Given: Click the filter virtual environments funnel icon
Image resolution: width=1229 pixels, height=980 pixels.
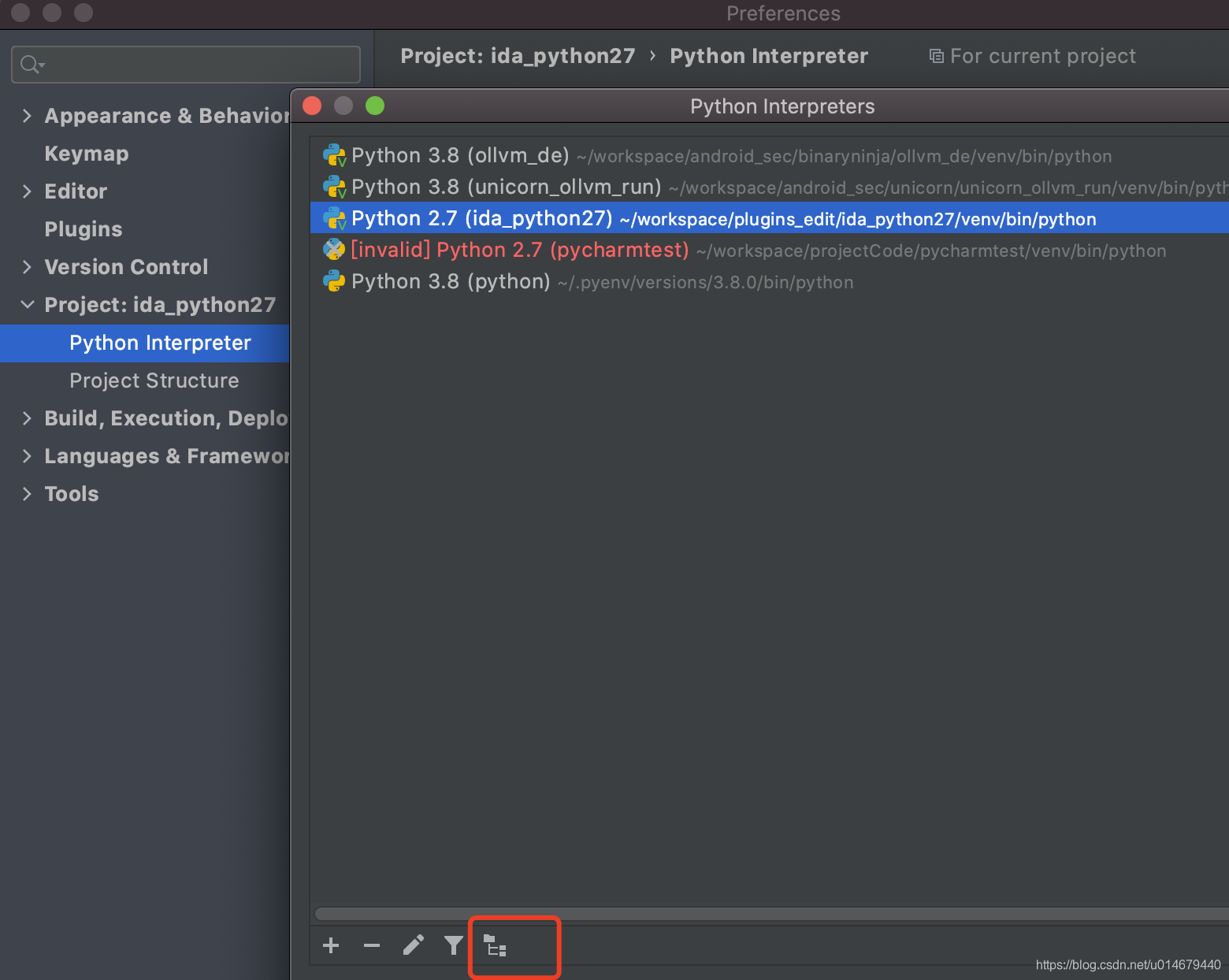Looking at the screenshot, I should click(454, 945).
